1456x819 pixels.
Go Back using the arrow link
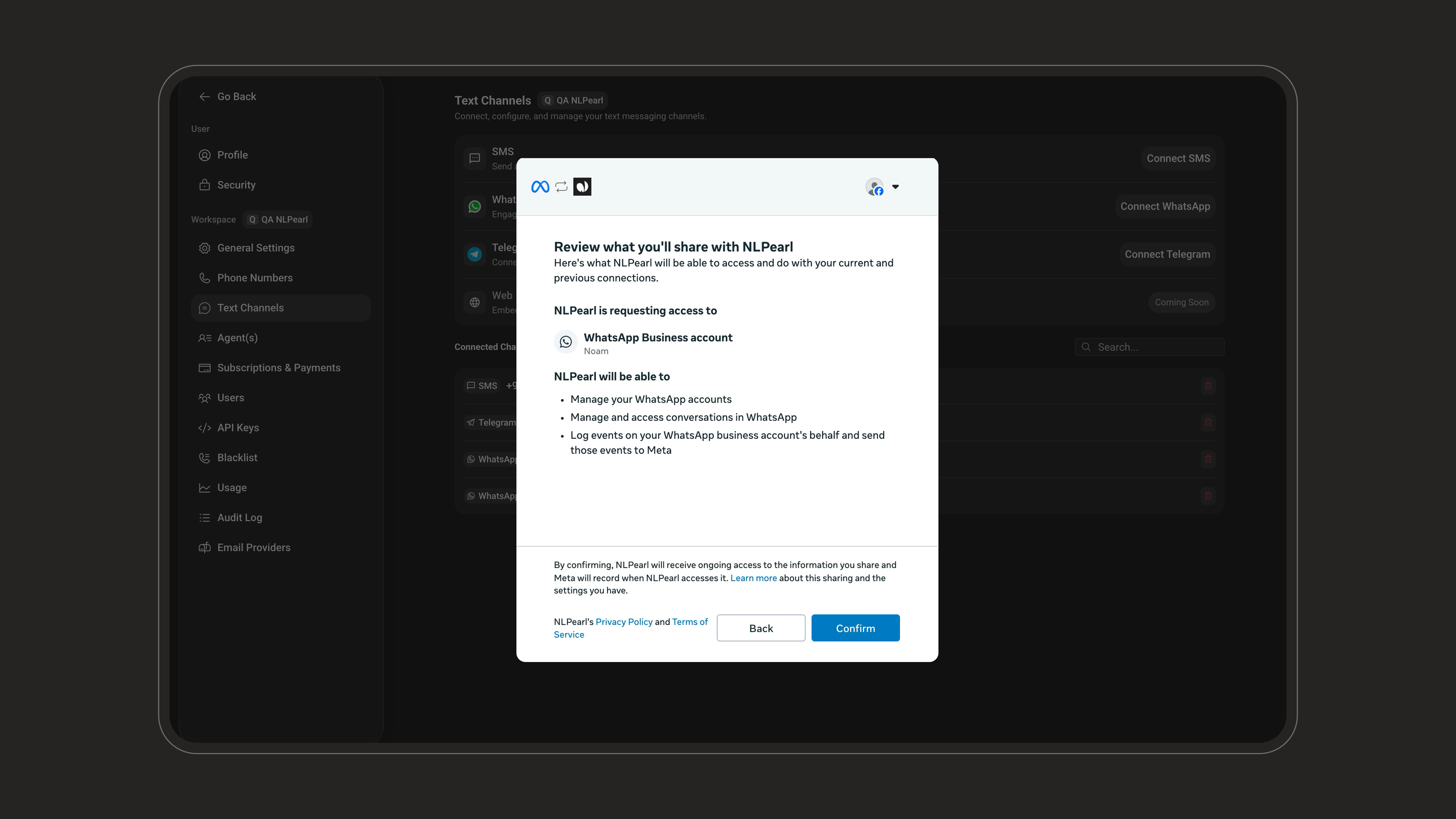[227, 97]
